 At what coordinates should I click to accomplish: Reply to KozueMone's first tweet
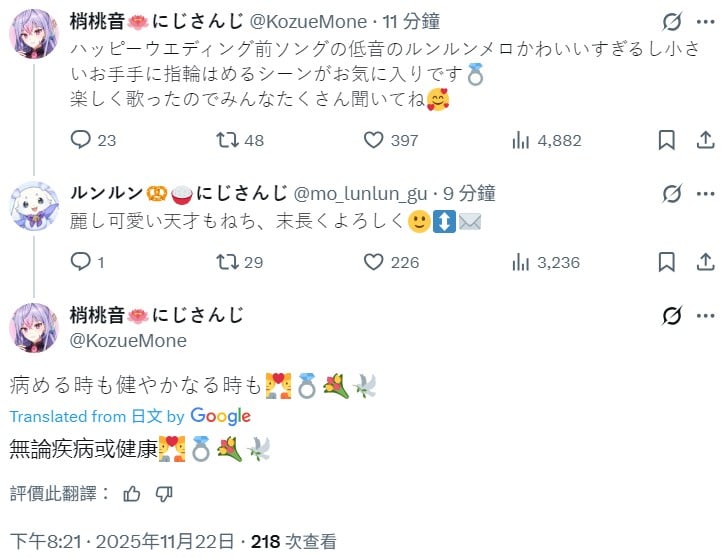point(81,140)
